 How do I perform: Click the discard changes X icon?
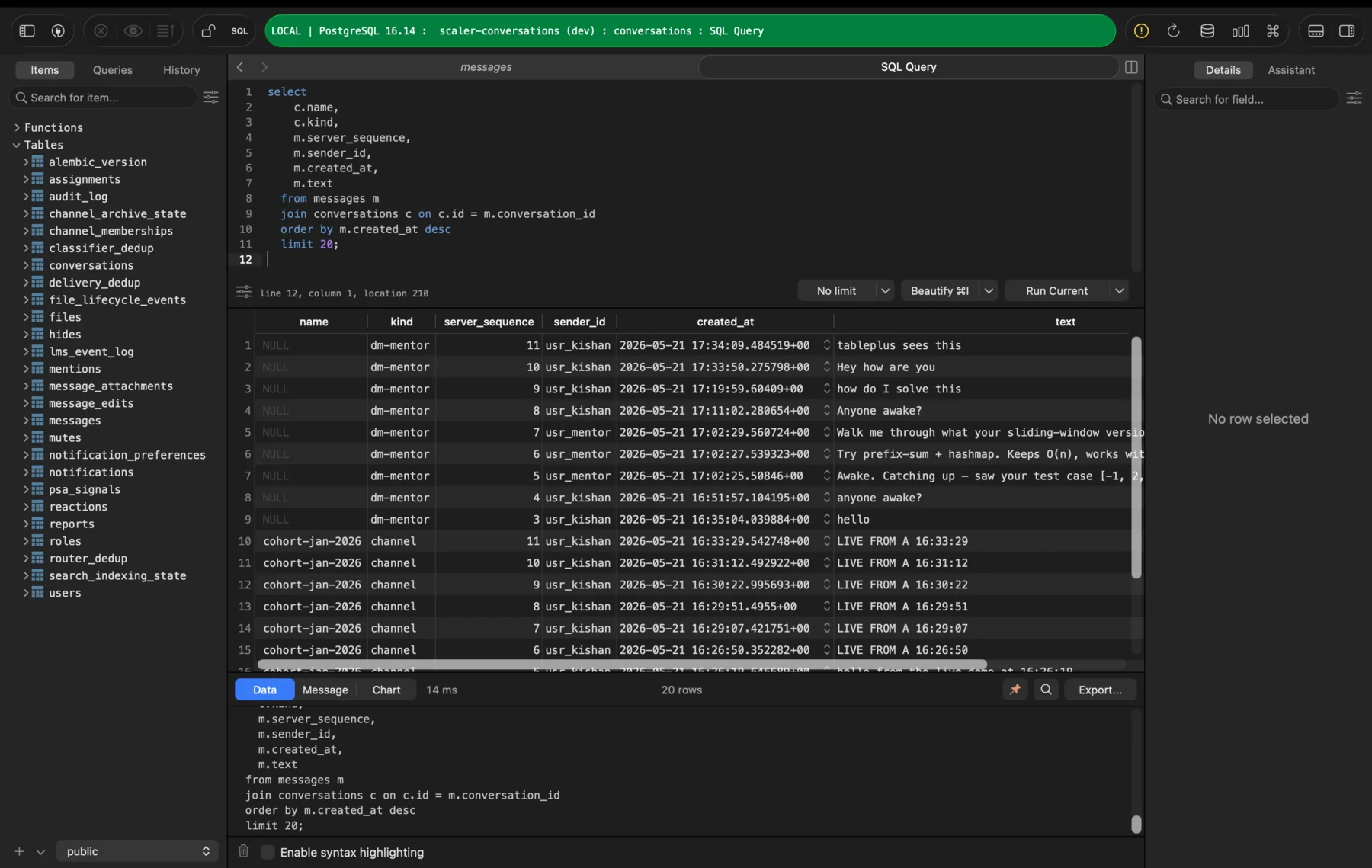coord(101,31)
